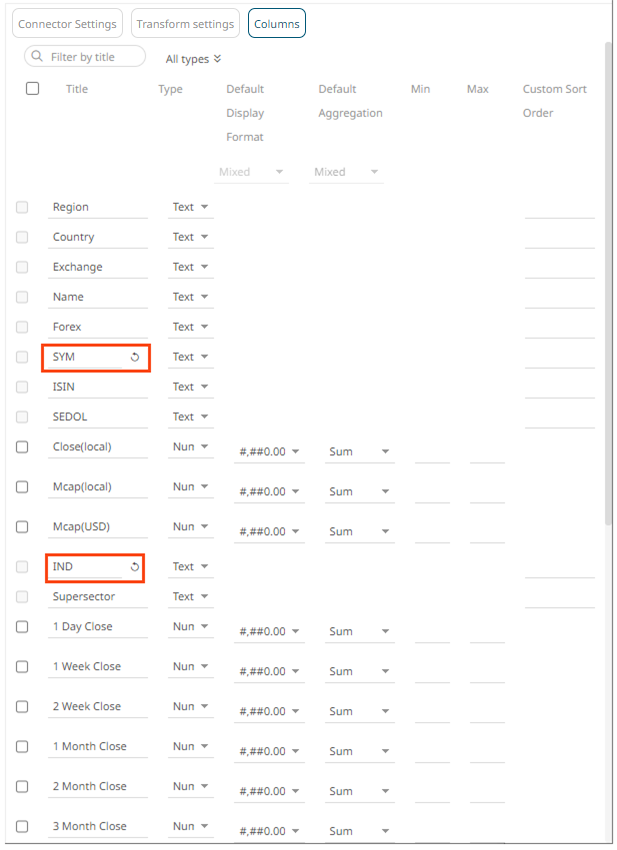Tick the 1 Day Close checkbox
The height and width of the screenshot is (850, 617).
[22, 627]
